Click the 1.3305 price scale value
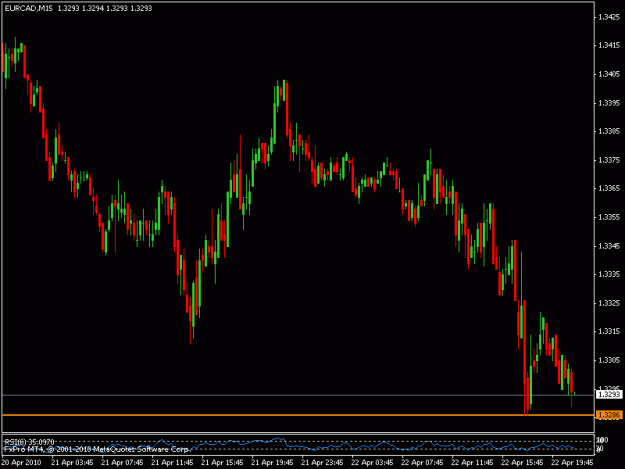Viewport: 625px width, 469px height. 609,360
